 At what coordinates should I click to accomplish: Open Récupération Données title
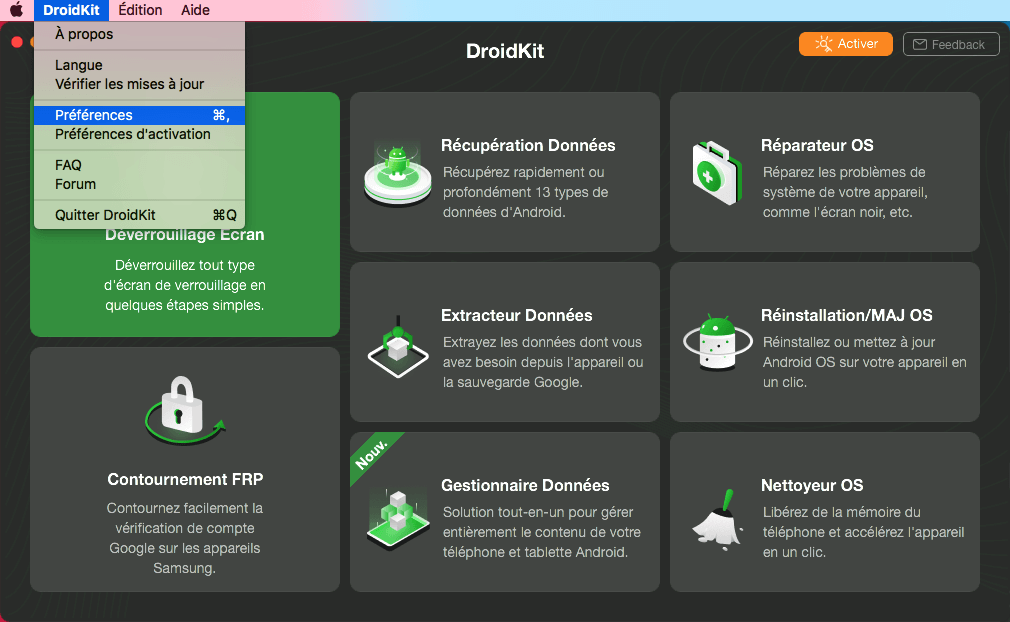coord(528,146)
